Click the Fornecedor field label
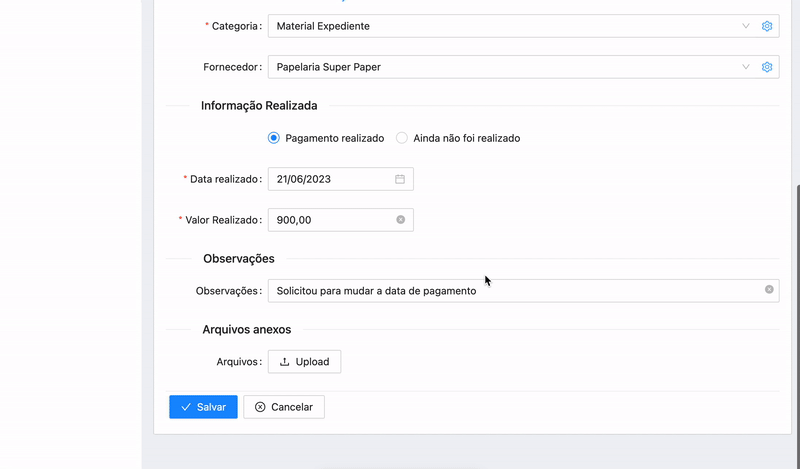800x469 pixels. point(232,67)
